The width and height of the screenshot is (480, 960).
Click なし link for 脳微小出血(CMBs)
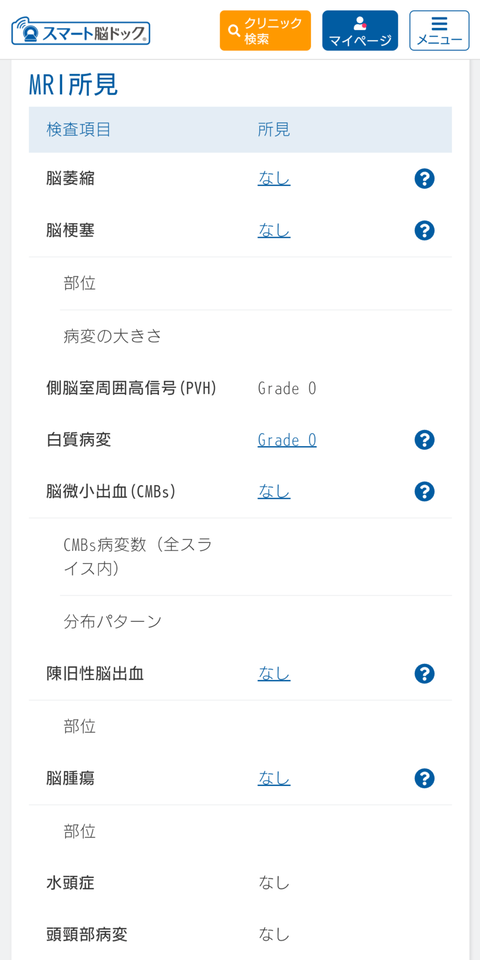tap(274, 492)
